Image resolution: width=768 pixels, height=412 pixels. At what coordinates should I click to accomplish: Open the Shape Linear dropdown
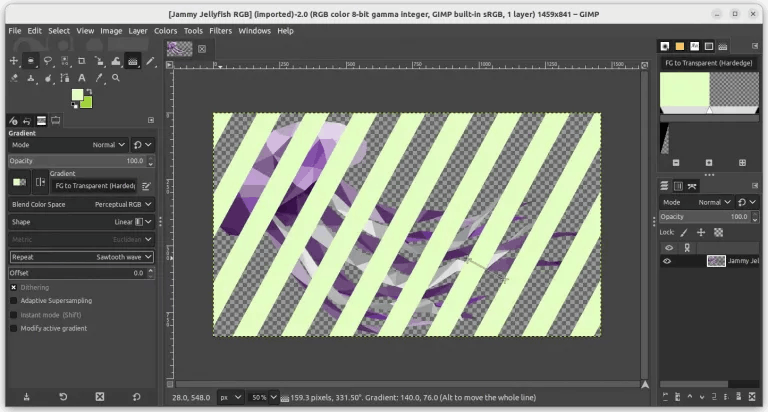click(x=81, y=222)
